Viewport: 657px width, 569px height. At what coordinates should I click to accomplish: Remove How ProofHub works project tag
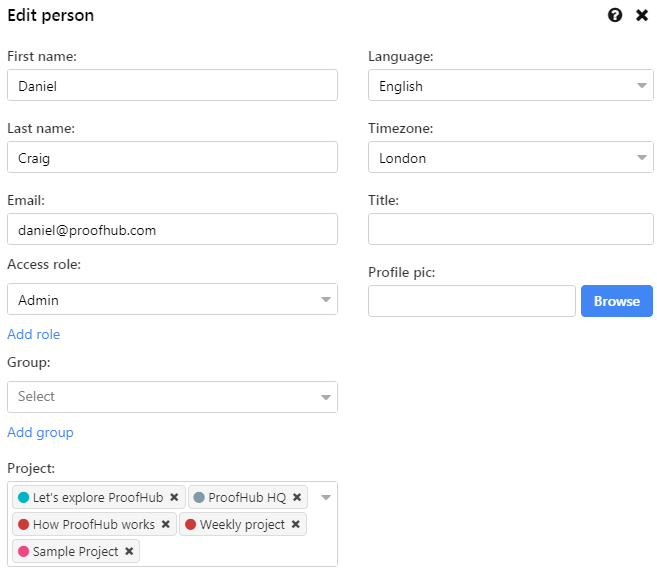[x=166, y=524]
